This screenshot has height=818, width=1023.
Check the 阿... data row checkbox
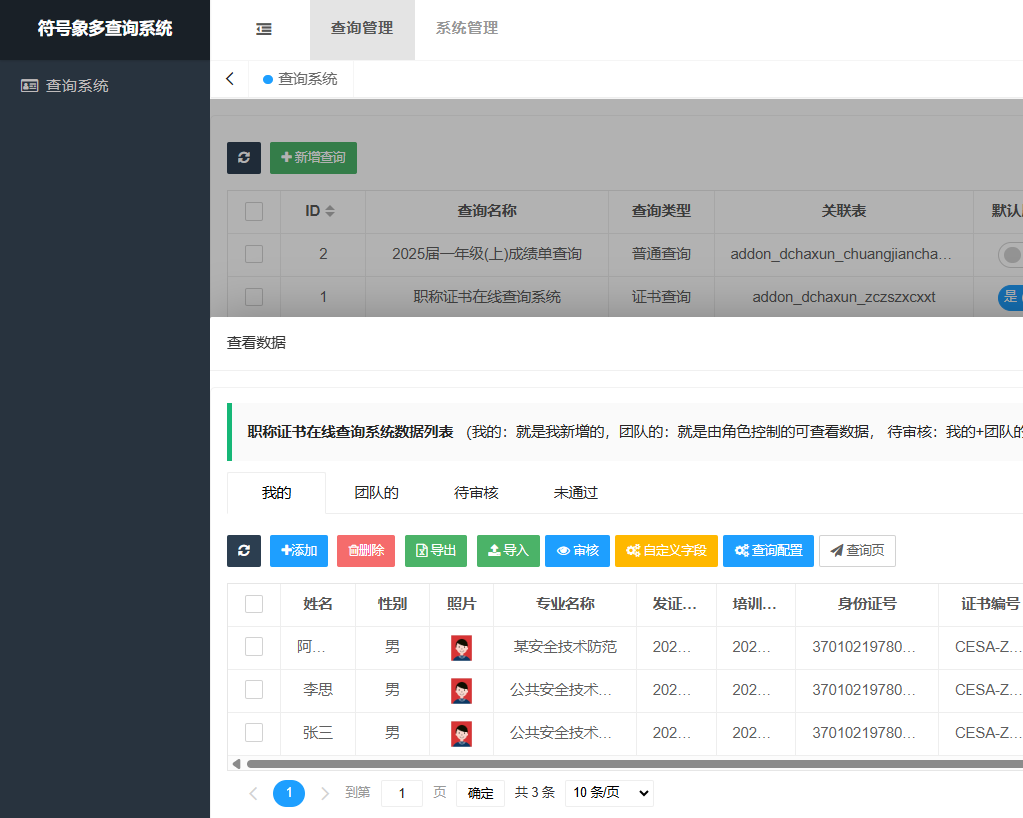[254, 647]
